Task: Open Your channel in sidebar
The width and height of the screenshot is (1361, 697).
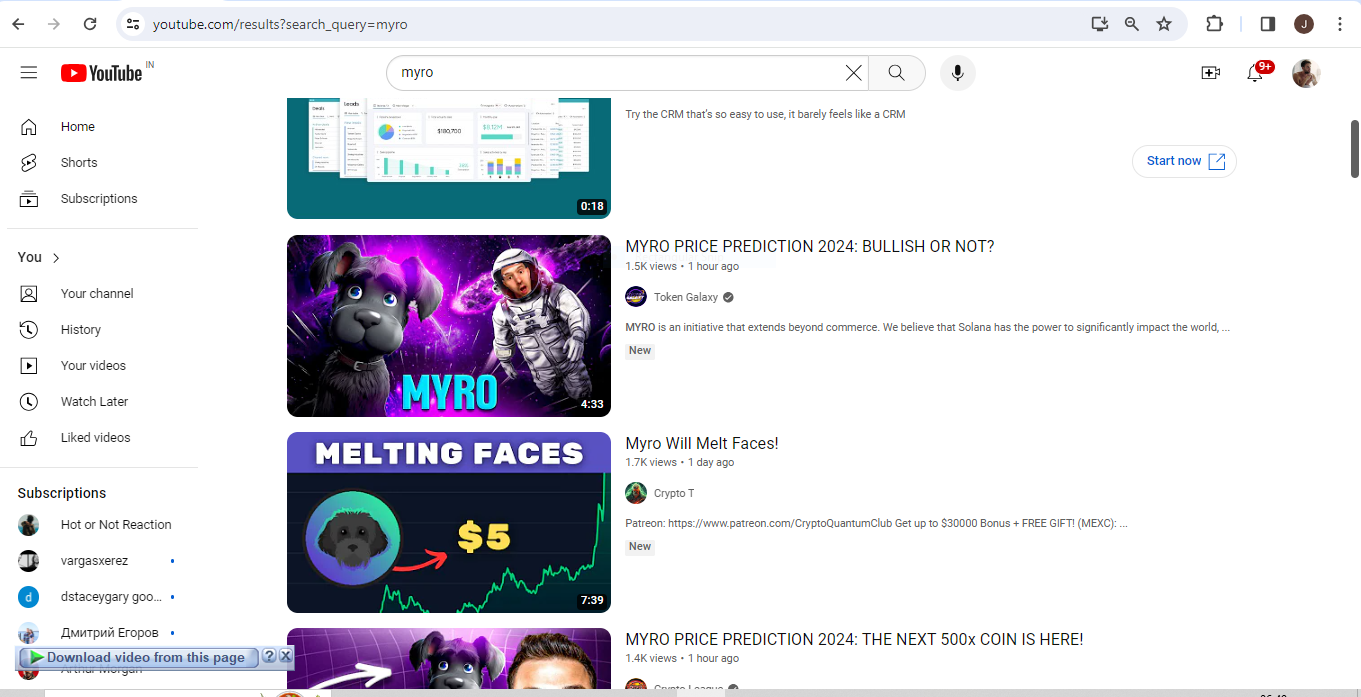Action: [99, 294]
